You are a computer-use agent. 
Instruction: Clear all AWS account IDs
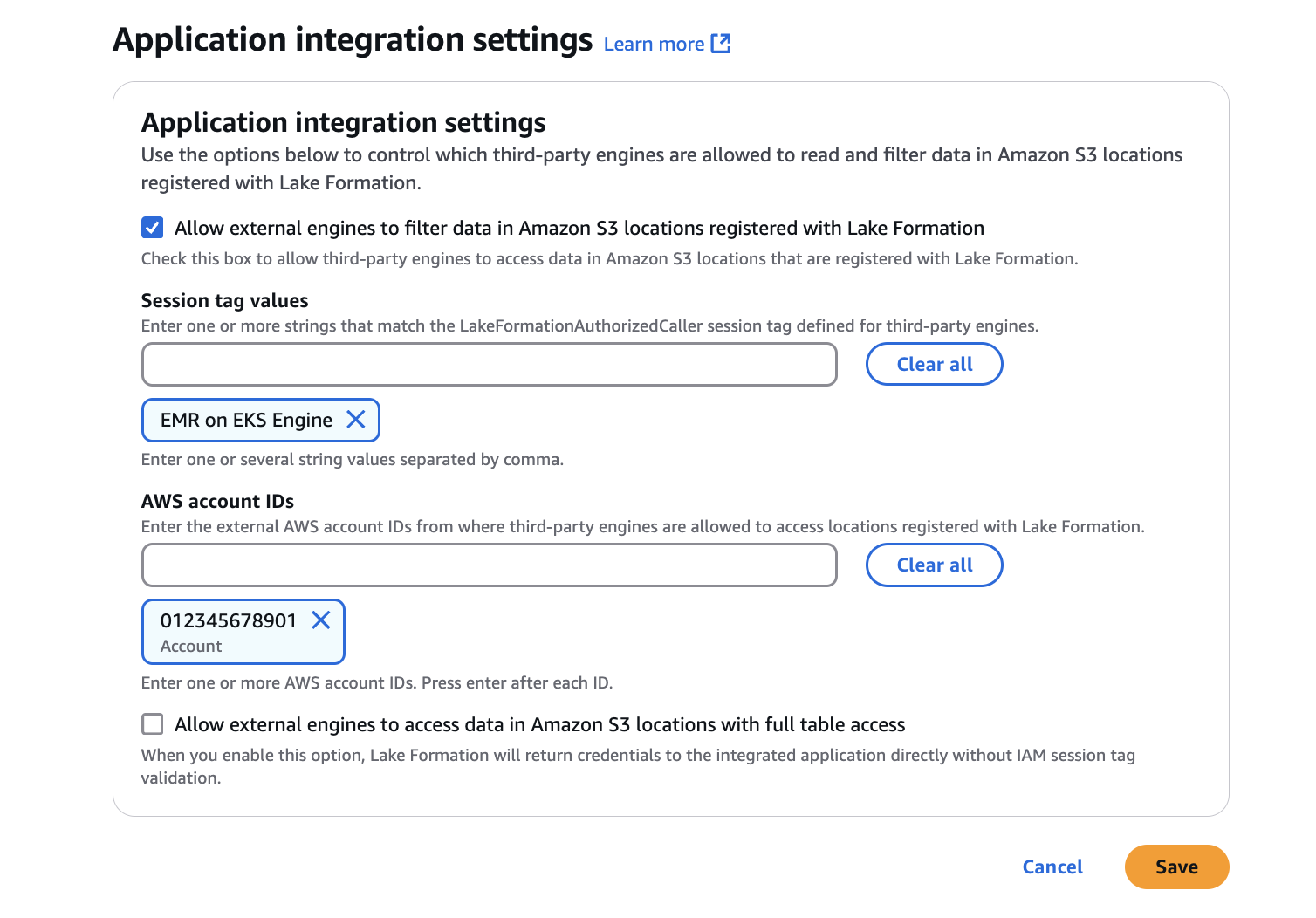tap(934, 565)
